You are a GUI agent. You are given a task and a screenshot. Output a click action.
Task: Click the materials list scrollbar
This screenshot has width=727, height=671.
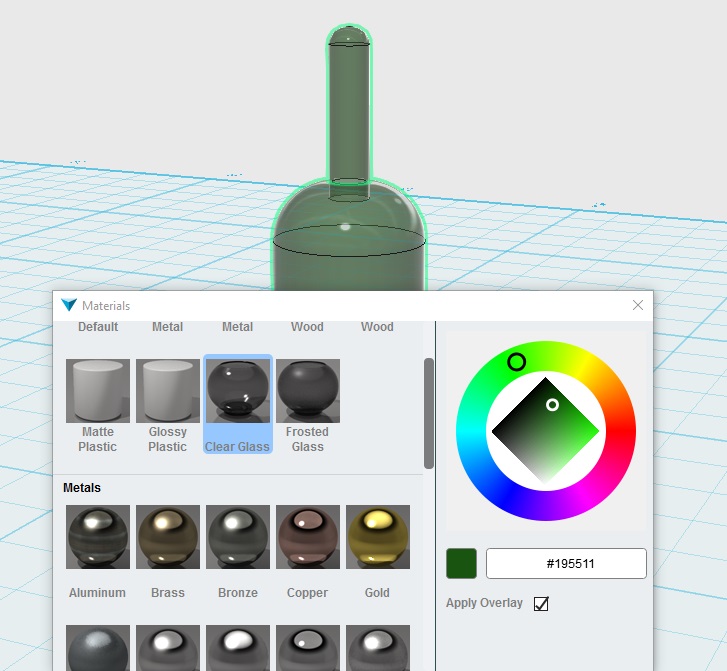click(x=429, y=413)
